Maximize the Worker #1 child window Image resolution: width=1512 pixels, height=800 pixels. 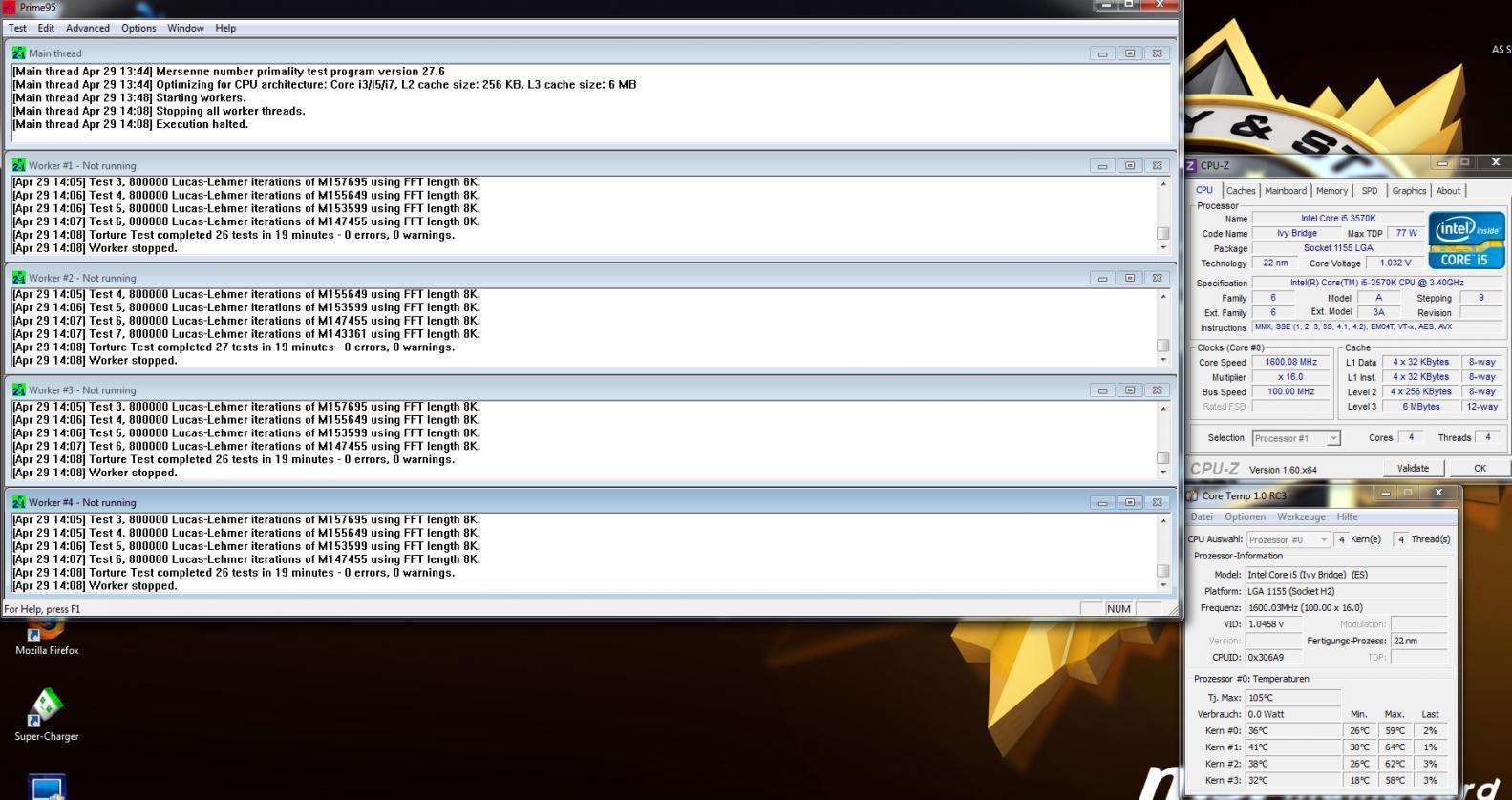pyautogui.click(x=1130, y=165)
